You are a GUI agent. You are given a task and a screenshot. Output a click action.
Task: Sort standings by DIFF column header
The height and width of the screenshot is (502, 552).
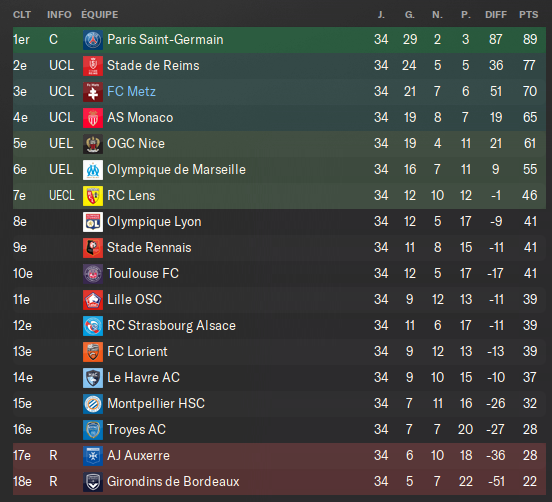(496, 15)
